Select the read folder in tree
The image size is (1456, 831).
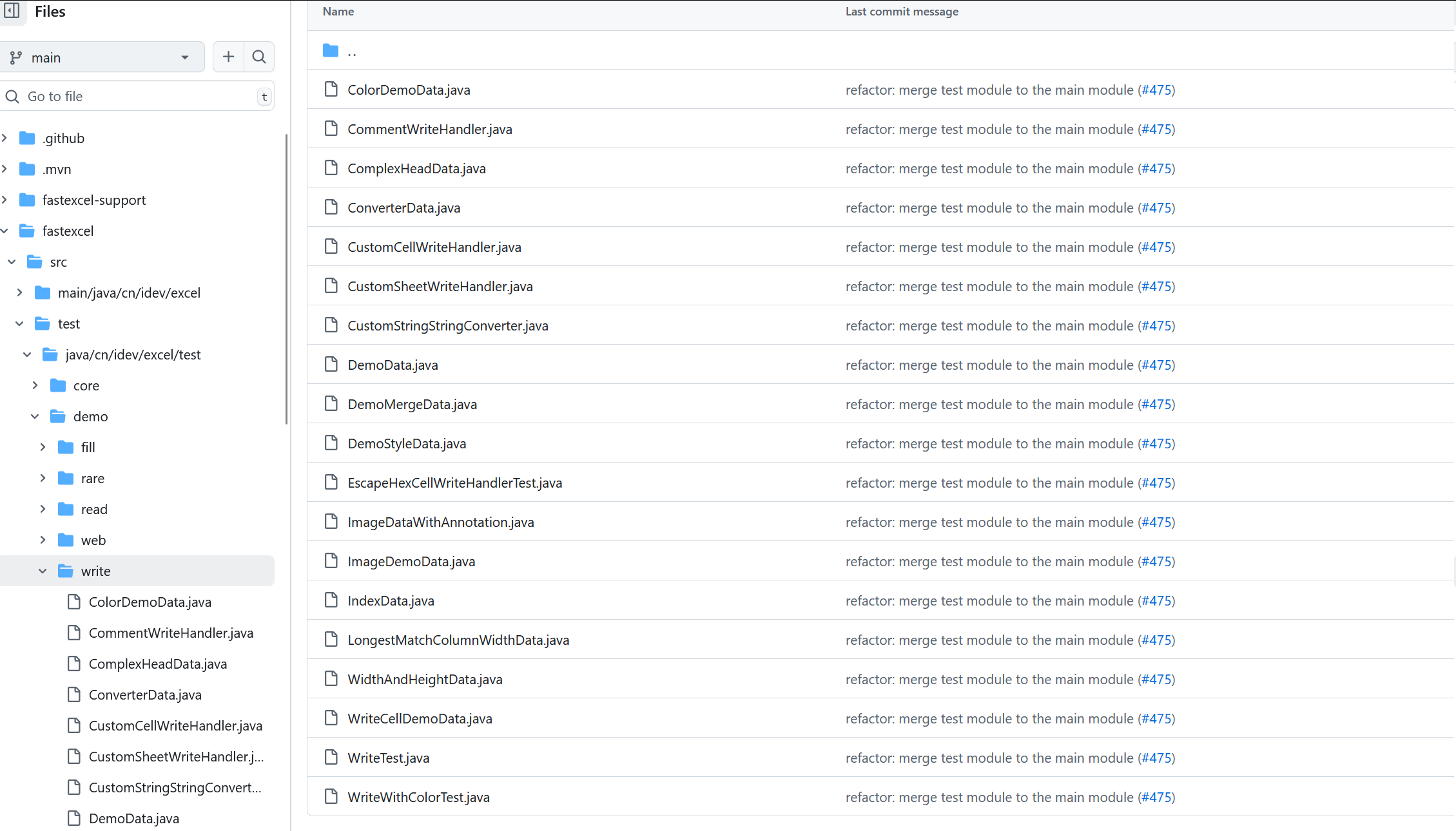click(94, 509)
